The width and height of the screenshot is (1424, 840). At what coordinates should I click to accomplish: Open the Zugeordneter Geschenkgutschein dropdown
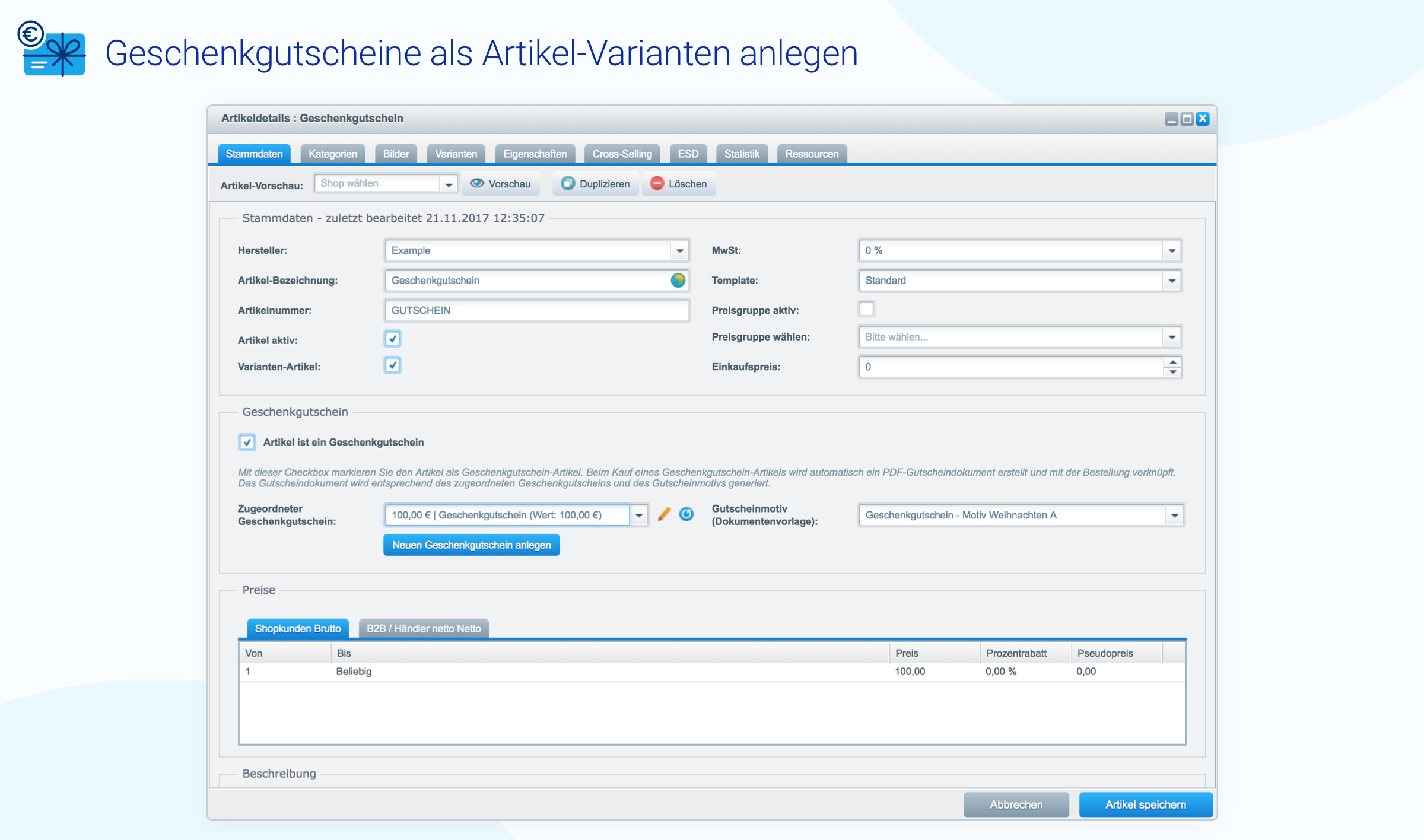tap(639, 515)
